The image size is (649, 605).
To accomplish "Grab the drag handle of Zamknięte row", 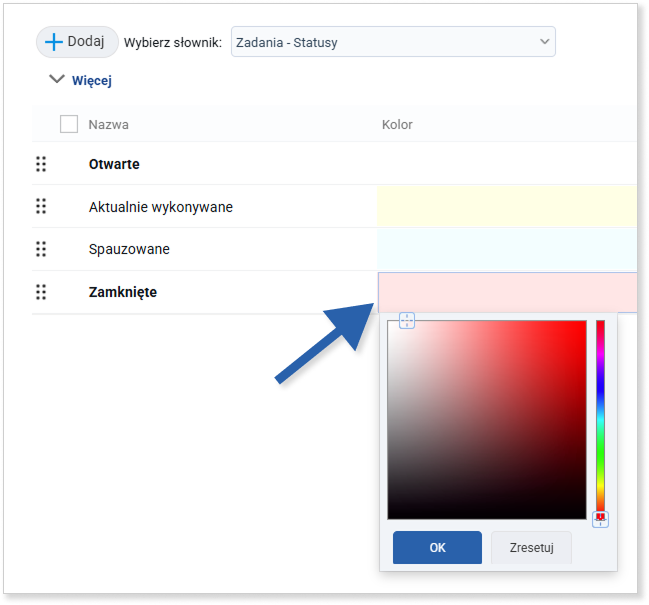I will [41, 292].
